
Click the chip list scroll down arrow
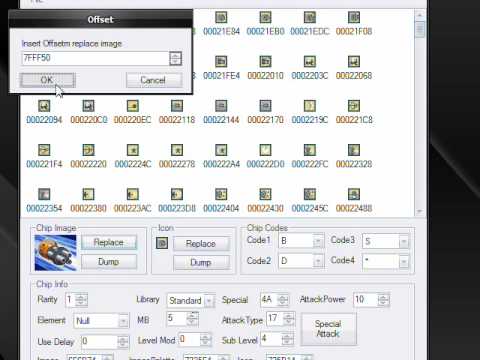420,211
